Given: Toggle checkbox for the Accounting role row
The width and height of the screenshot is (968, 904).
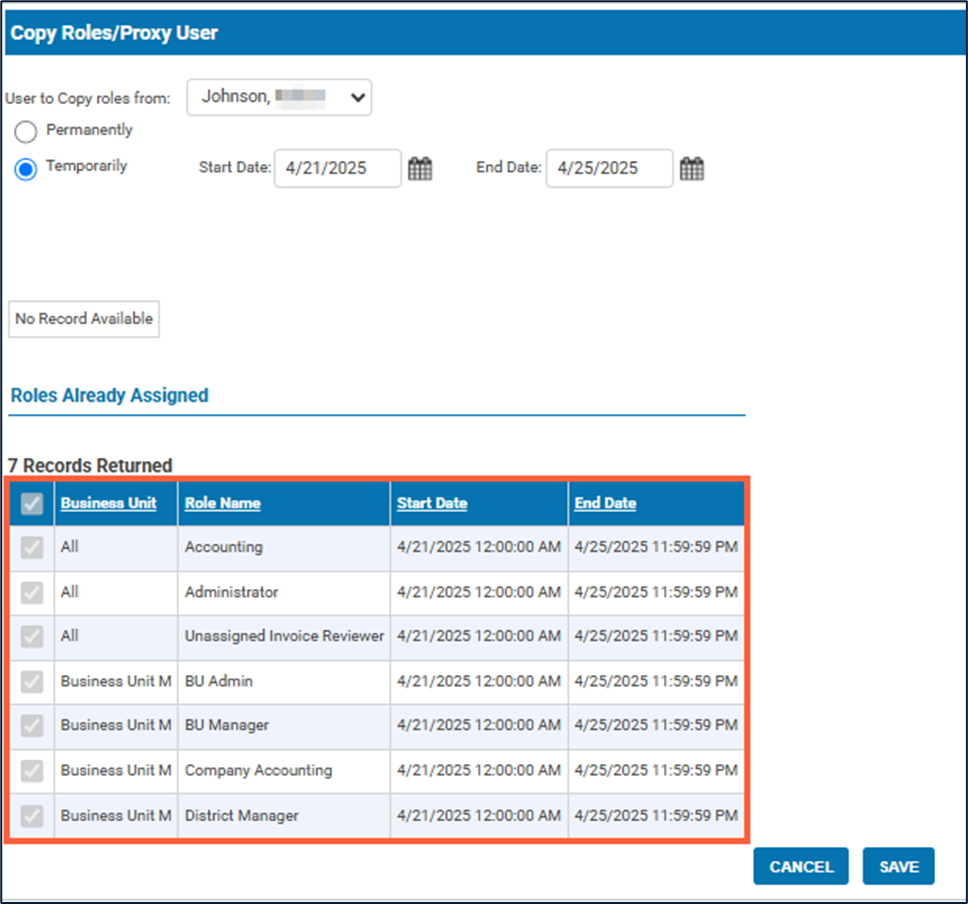Looking at the screenshot, I should 32,547.
